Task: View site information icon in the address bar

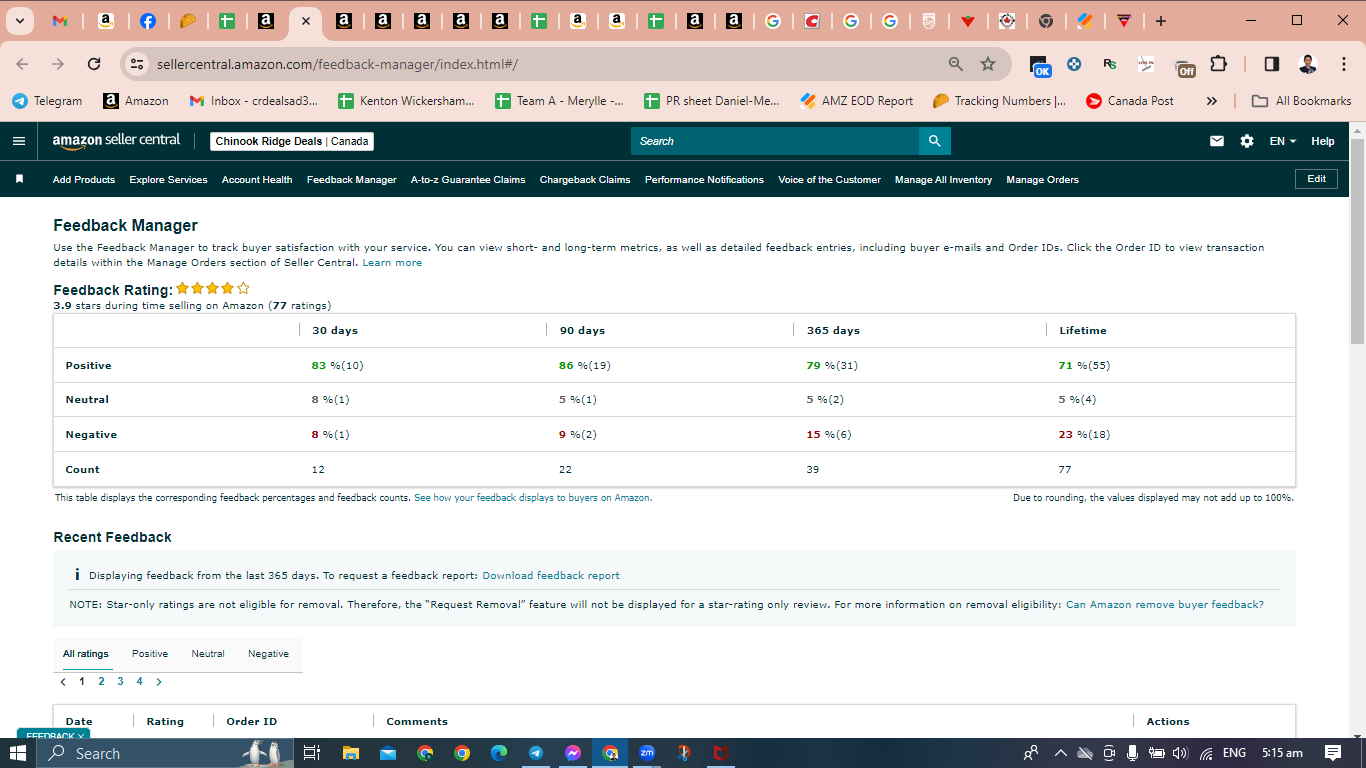Action: pos(138,64)
